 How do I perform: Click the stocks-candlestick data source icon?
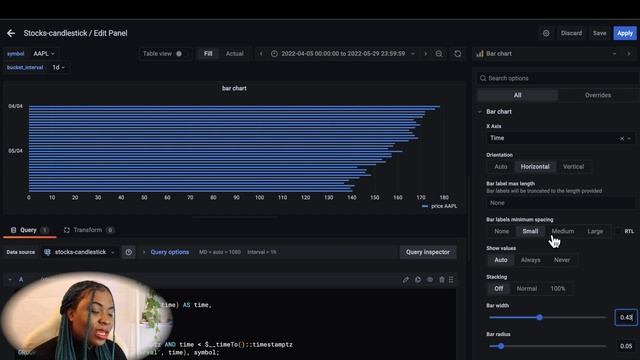click(x=47, y=252)
